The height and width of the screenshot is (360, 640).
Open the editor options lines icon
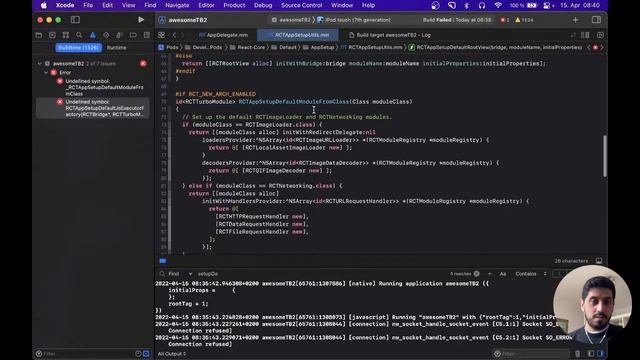pos(585,35)
